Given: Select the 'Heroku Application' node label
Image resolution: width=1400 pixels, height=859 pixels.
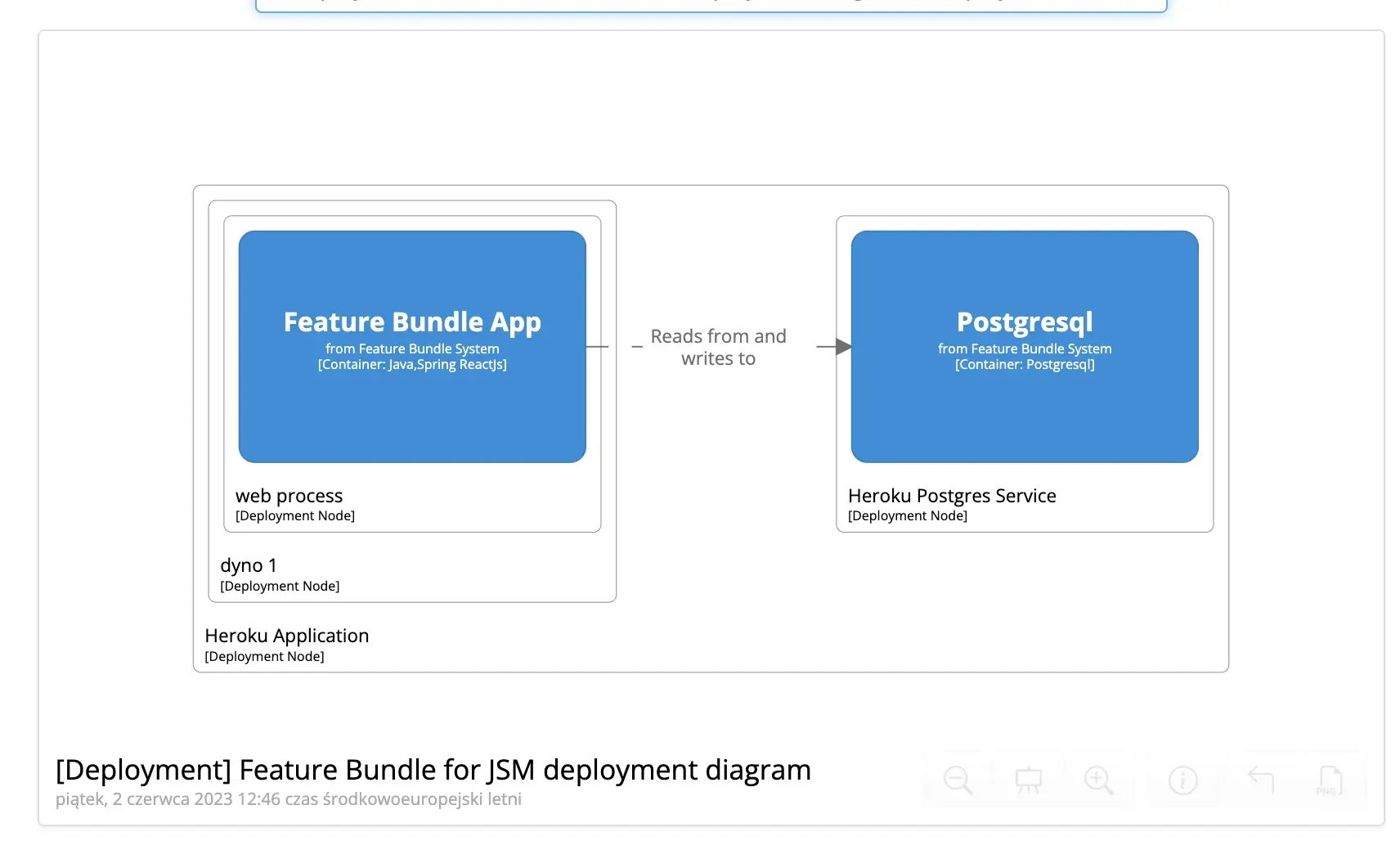Looking at the screenshot, I should pos(286,636).
